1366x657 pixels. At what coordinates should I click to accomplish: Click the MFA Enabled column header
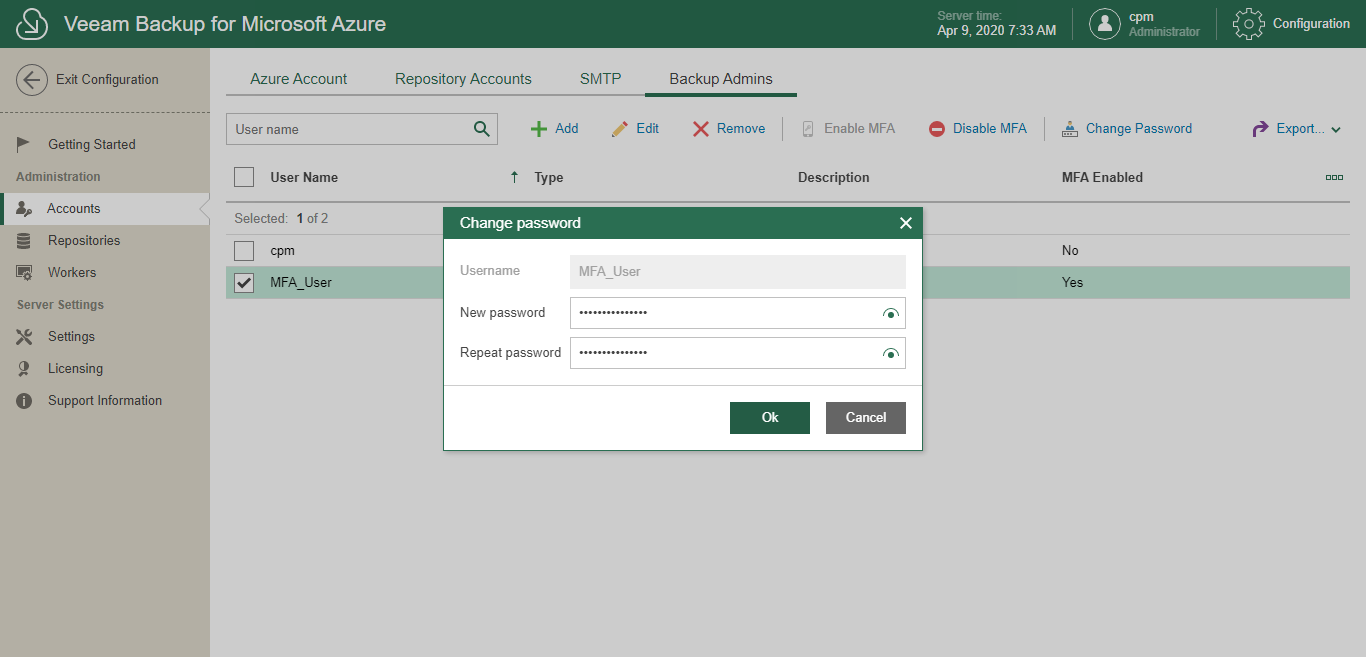(x=1102, y=177)
